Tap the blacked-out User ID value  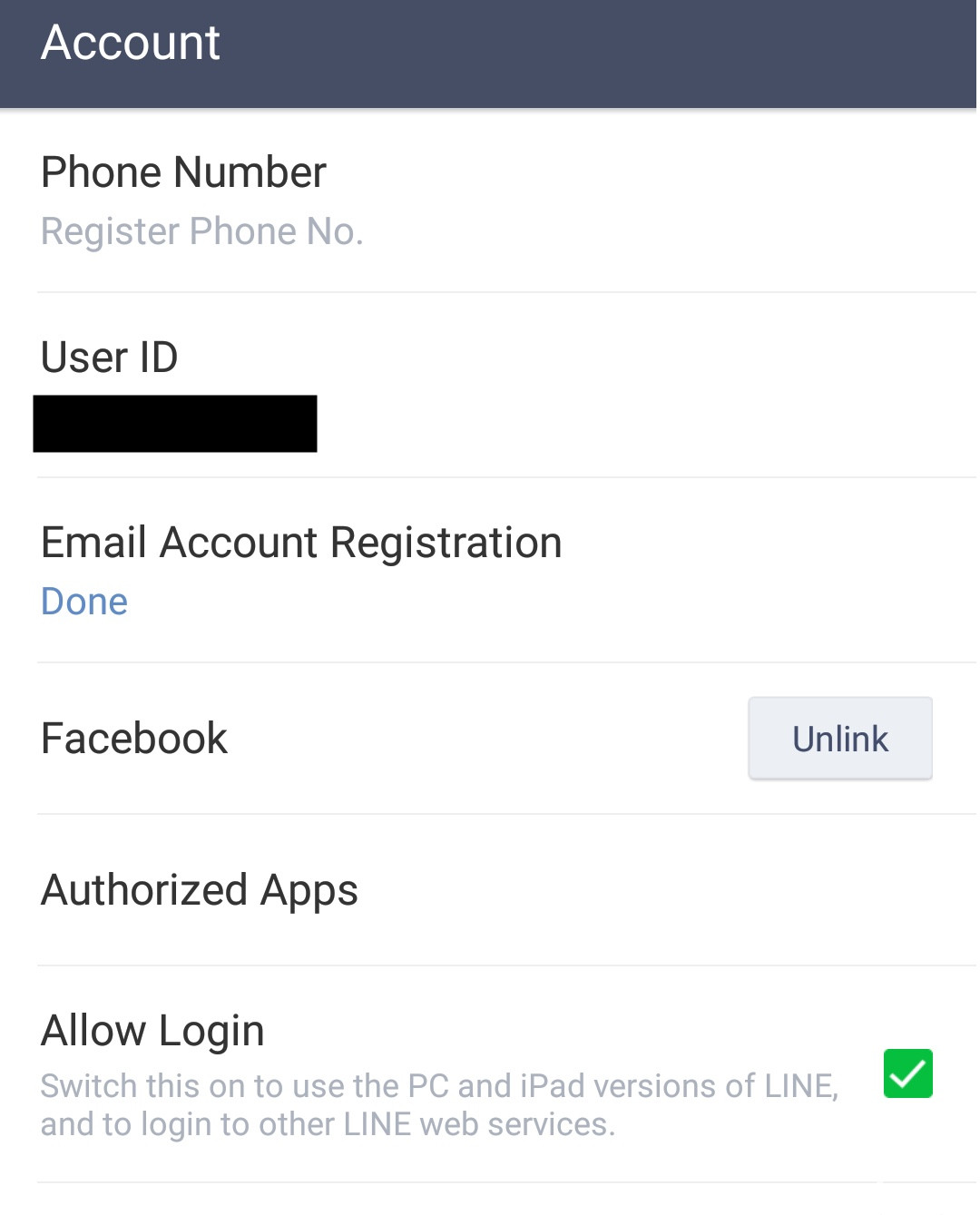(175, 424)
